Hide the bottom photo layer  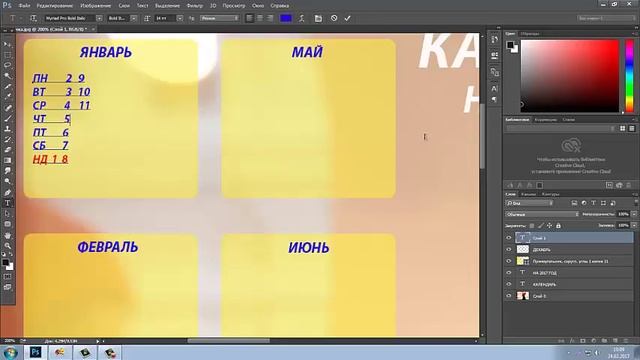click(509, 296)
